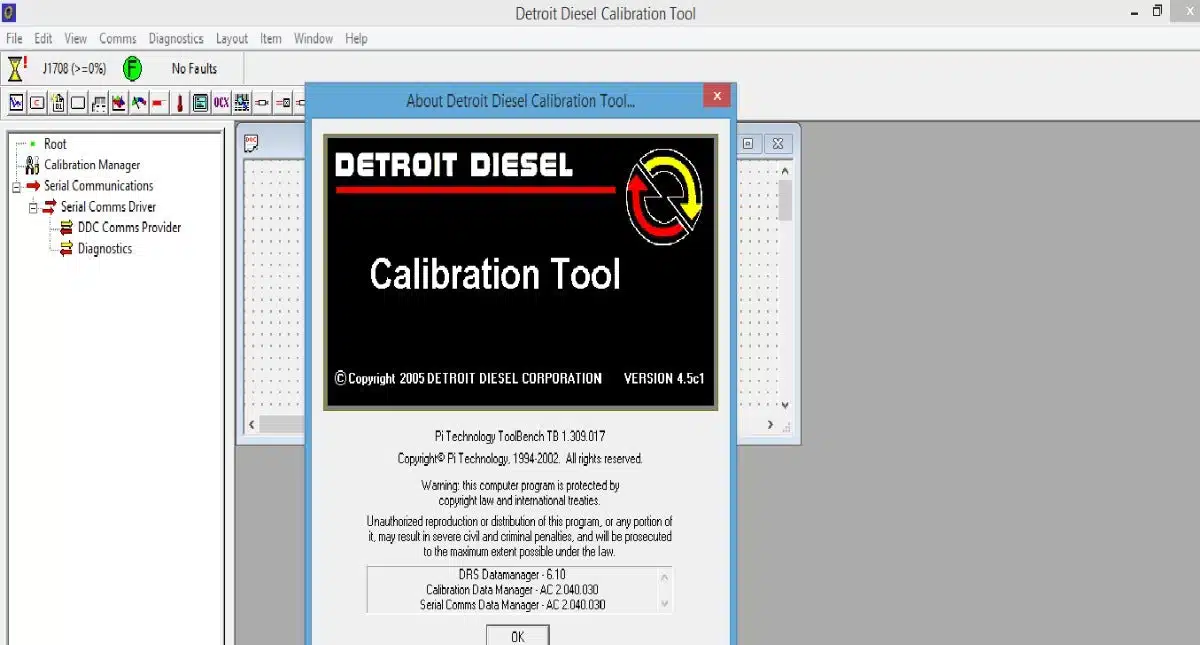1200x645 pixels.
Task: Open the Edit menu
Action: click(43, 39)
